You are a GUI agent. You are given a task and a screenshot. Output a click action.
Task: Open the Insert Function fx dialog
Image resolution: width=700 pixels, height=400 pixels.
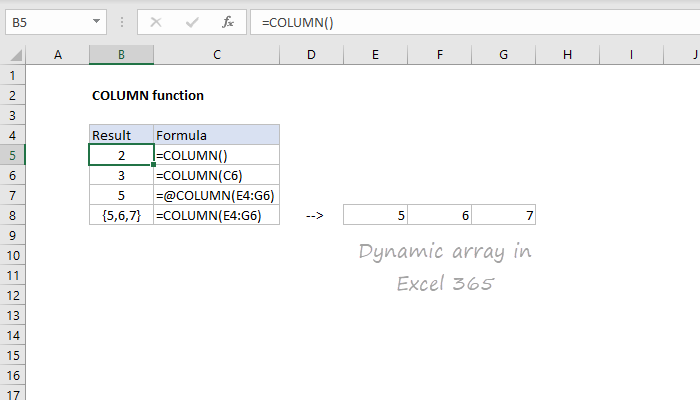pos(228,22)
